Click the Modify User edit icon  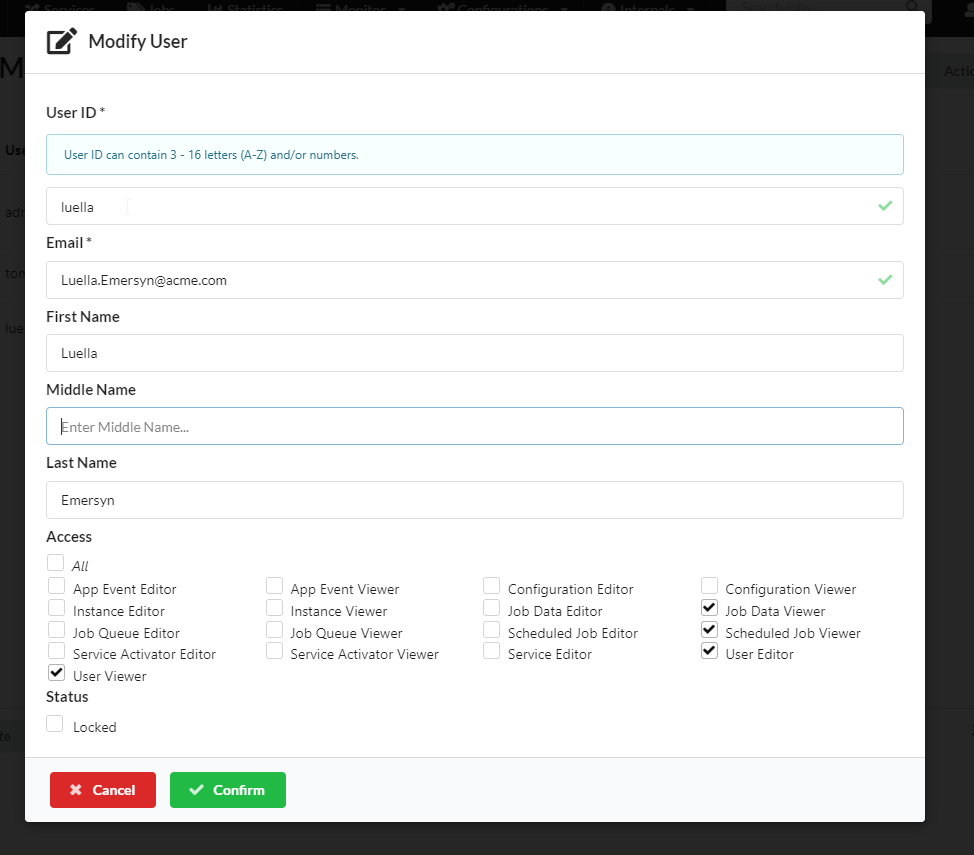pos(62,41)
